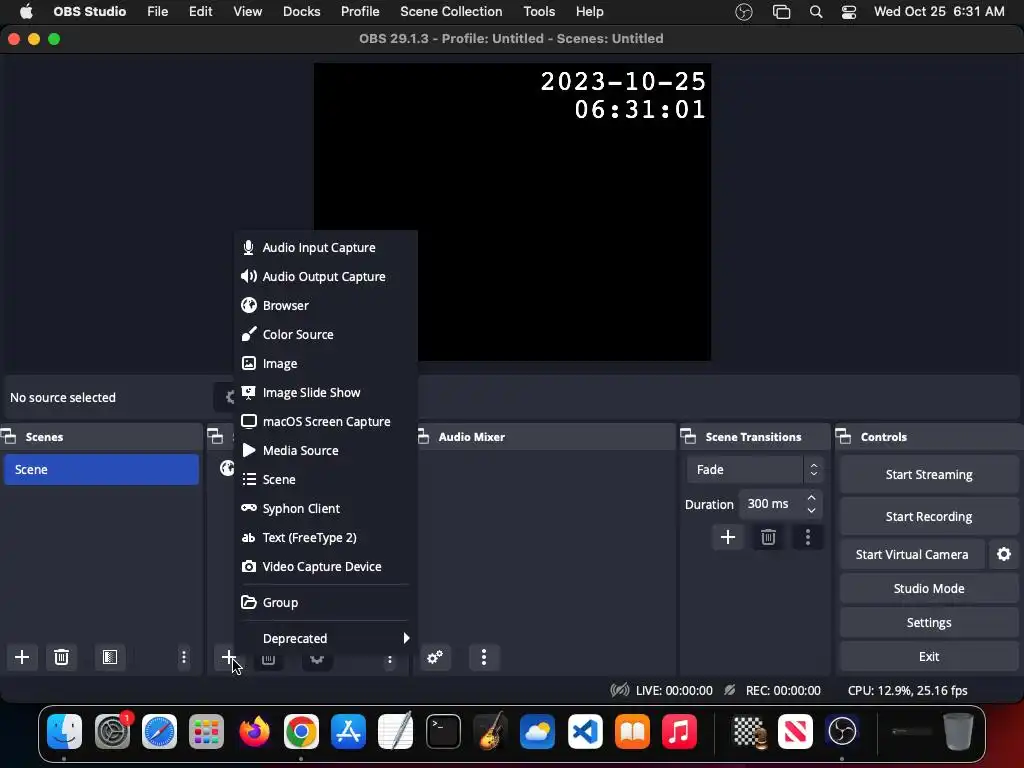Viewport: 1024px width, 768px height.
Task: Decrease transition duration with down arrow
Action: 811,510
